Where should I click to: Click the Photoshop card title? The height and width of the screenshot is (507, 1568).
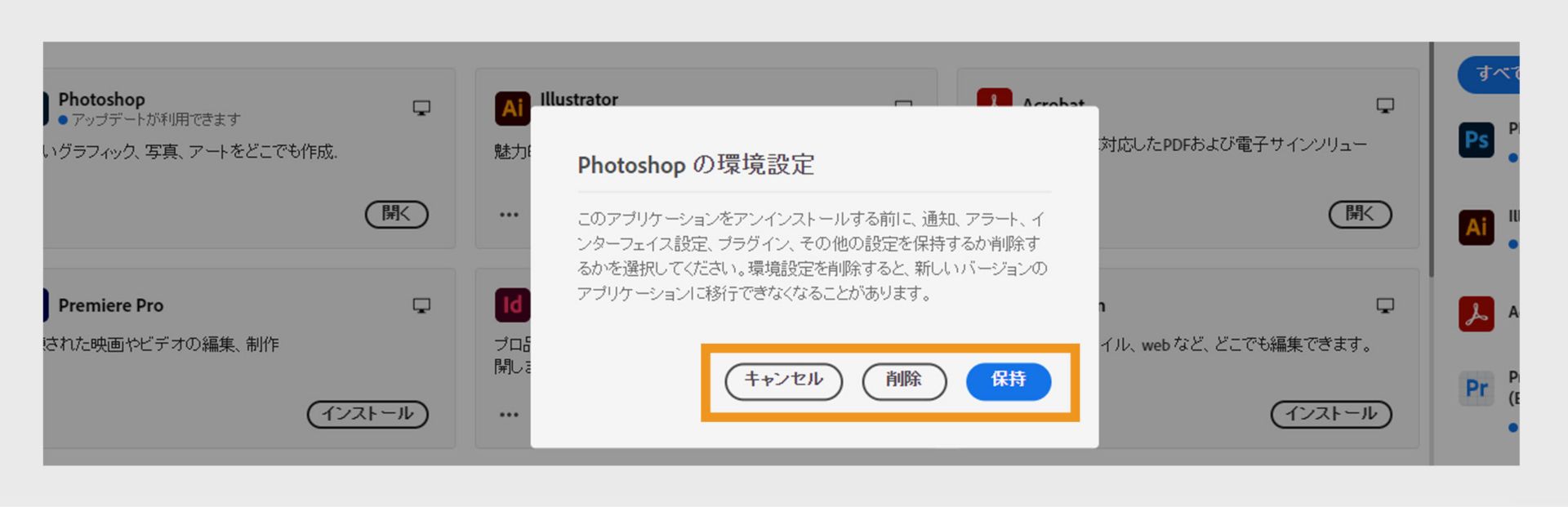(x=101, y=99)
